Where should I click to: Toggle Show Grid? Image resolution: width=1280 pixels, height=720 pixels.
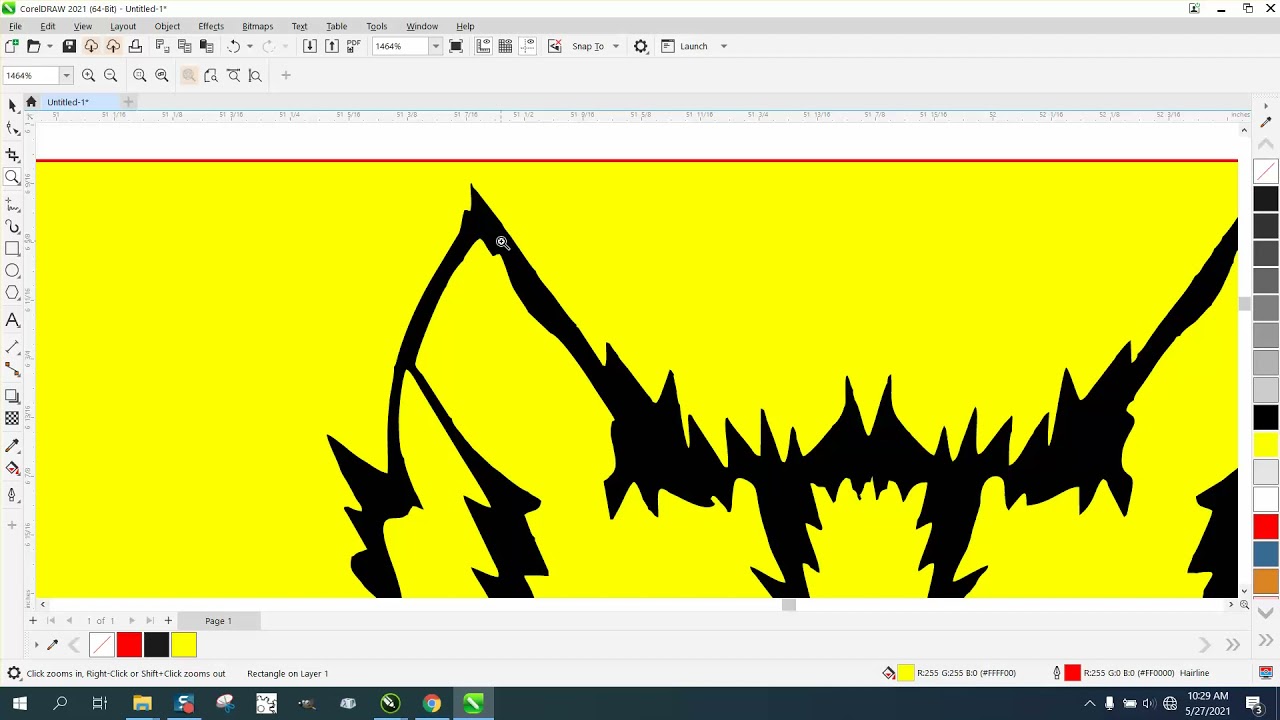tap(505, 46)
